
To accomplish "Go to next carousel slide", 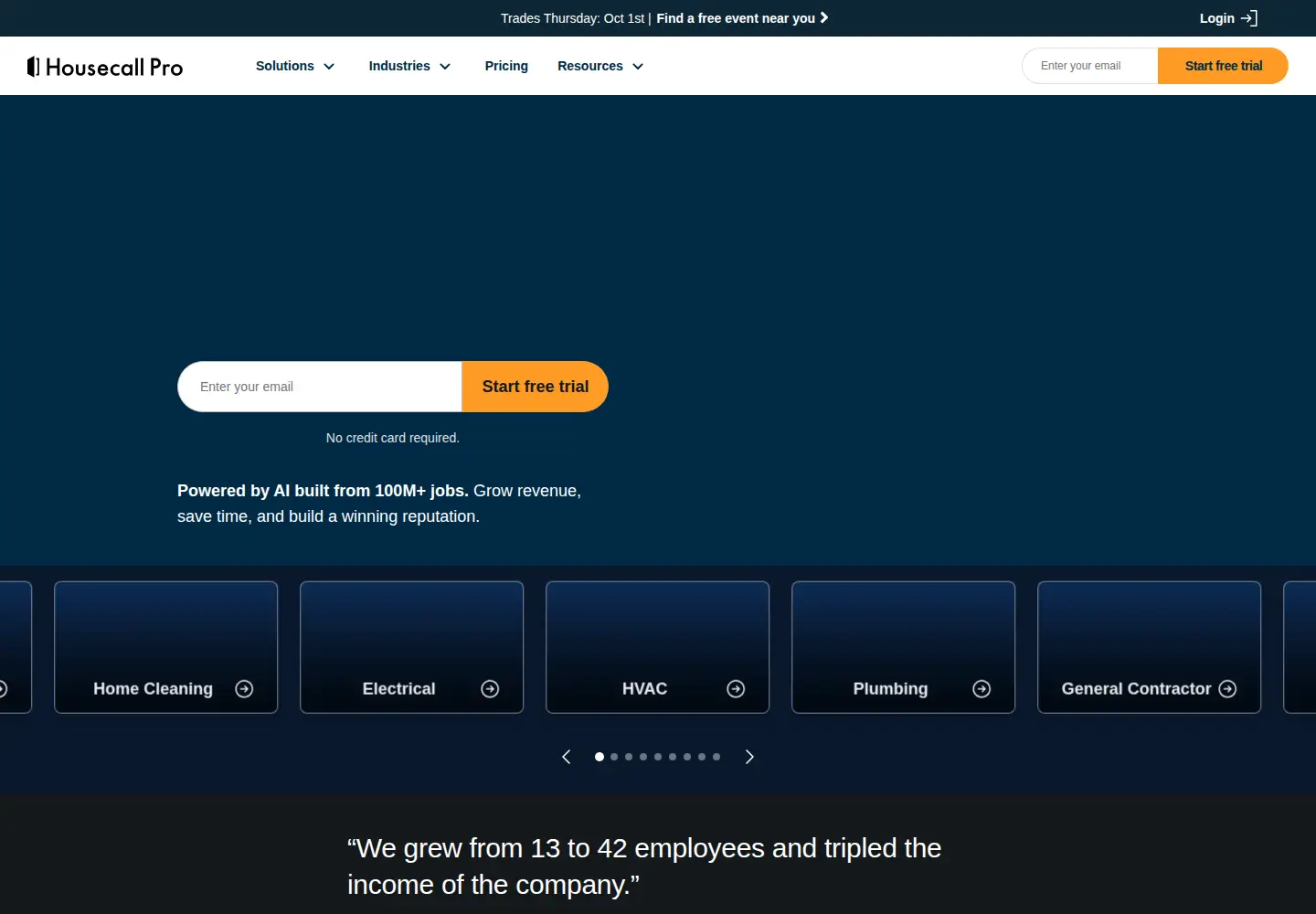I will click(749, 757).
